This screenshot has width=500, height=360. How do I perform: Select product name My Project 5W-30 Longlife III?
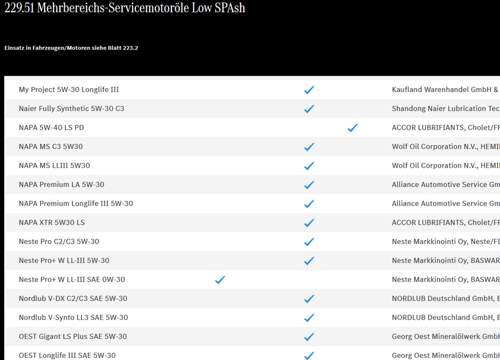tap(69, 89)
